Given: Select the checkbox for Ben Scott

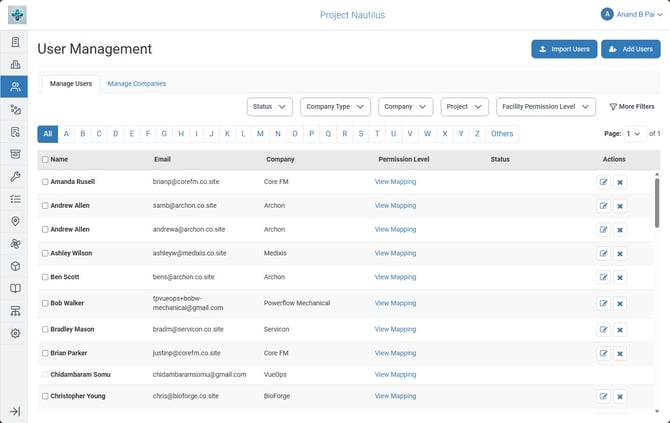Looking at the screenshot, I should 45,277.
